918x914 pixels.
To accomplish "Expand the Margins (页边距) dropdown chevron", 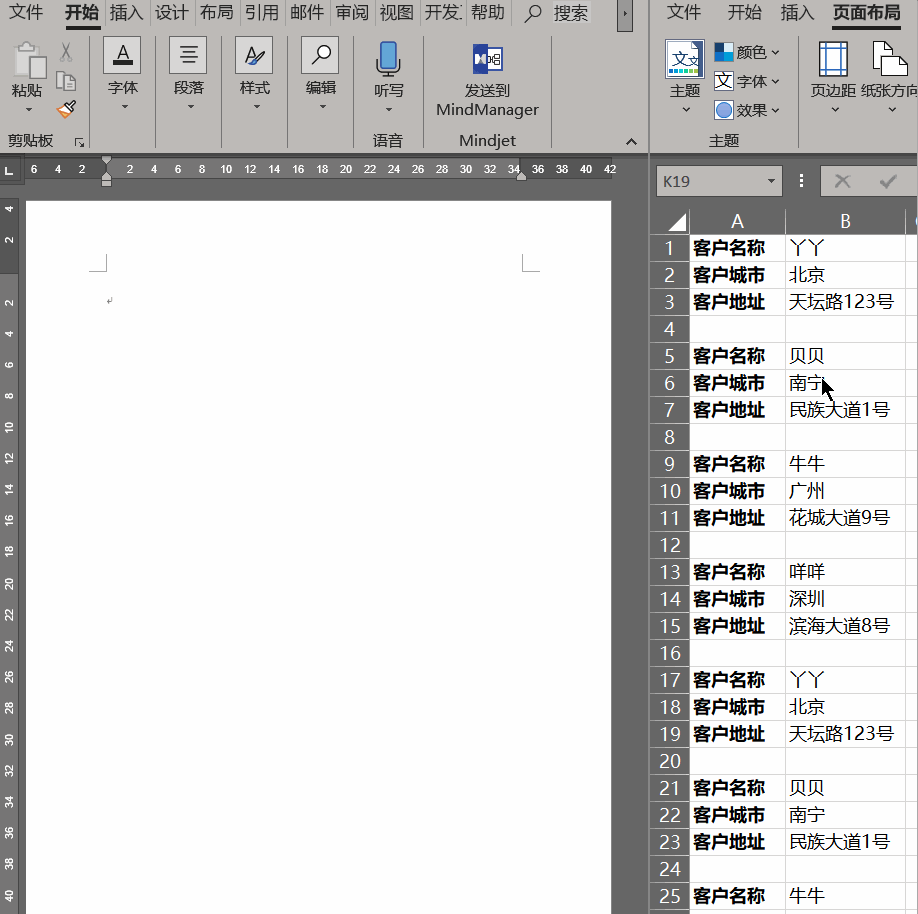I will [x=835, y=109].
